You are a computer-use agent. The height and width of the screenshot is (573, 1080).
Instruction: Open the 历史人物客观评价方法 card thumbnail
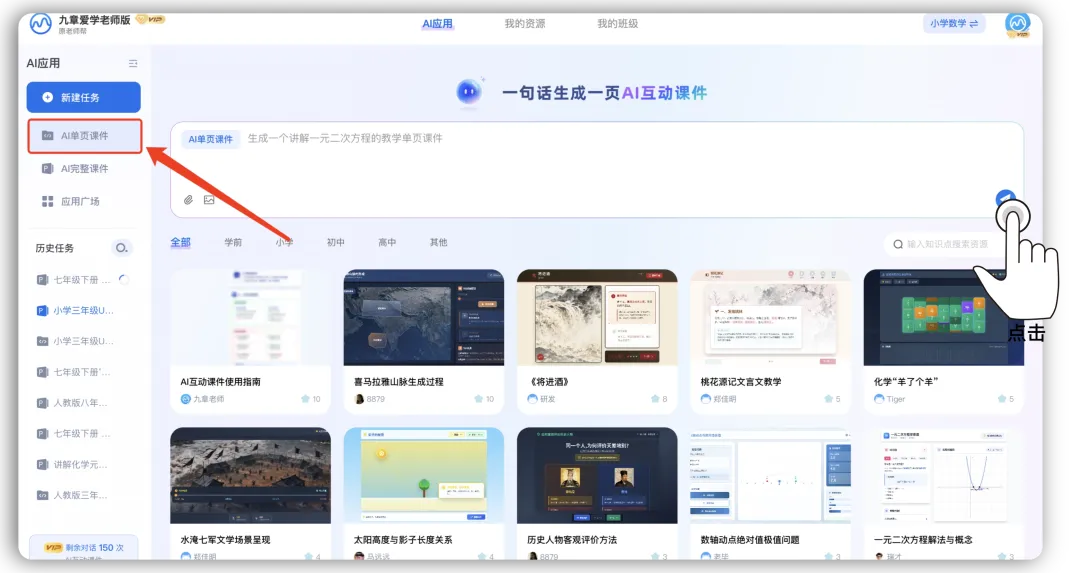point(597,475)
